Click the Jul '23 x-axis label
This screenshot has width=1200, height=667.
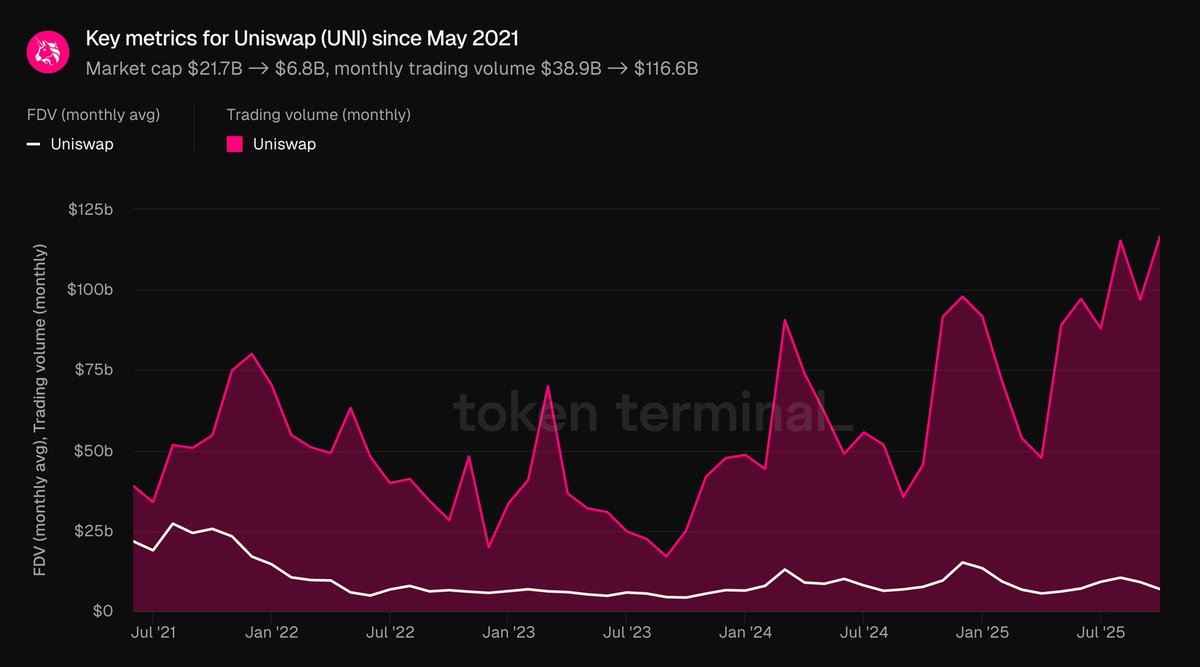pyautogui.click(x=627, y=633)
